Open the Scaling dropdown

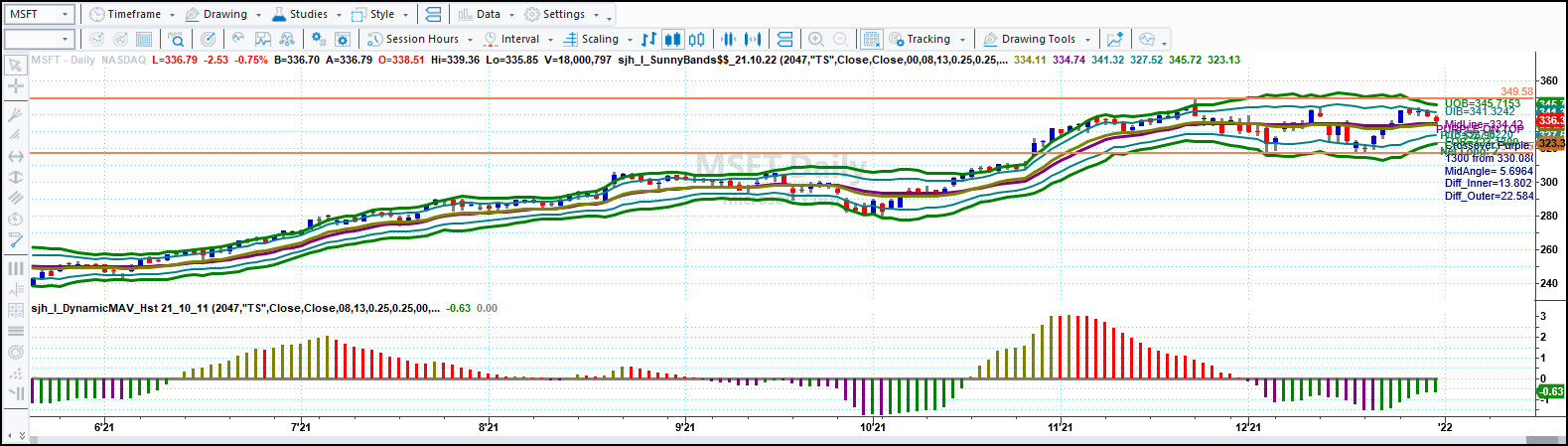(630, 40)
